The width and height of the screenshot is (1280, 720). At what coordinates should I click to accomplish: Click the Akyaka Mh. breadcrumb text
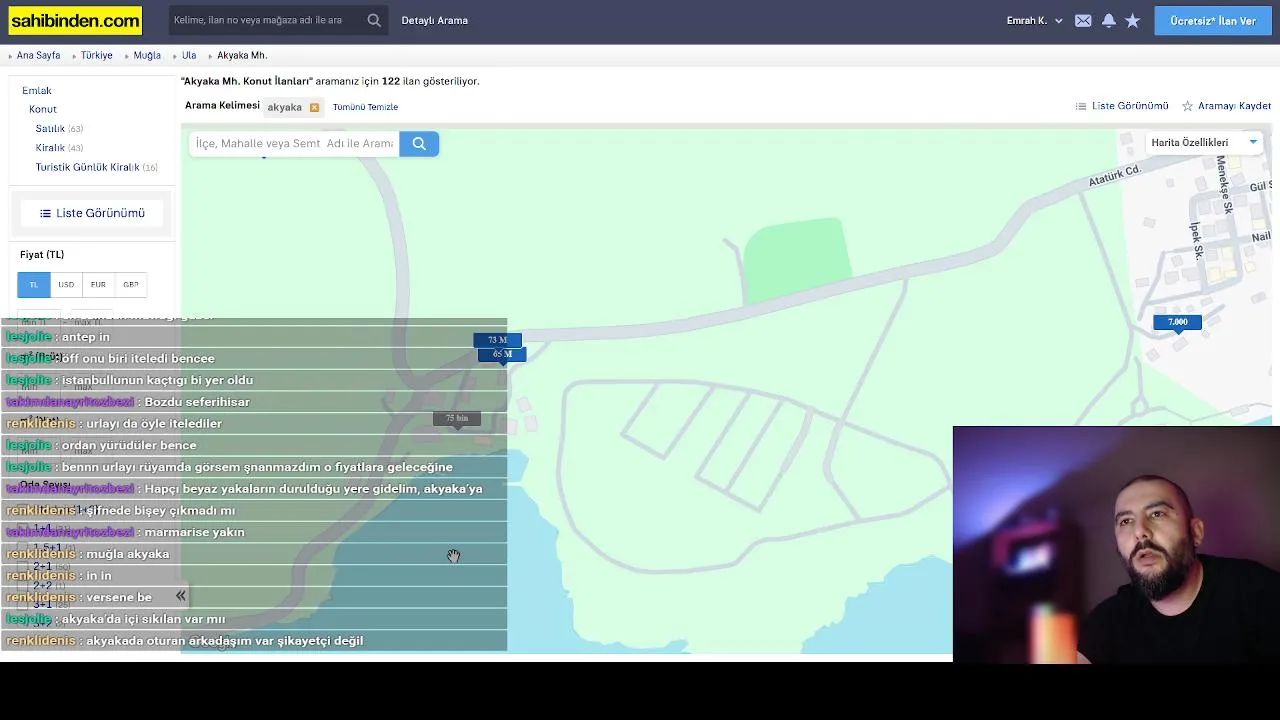pos(242,55)
